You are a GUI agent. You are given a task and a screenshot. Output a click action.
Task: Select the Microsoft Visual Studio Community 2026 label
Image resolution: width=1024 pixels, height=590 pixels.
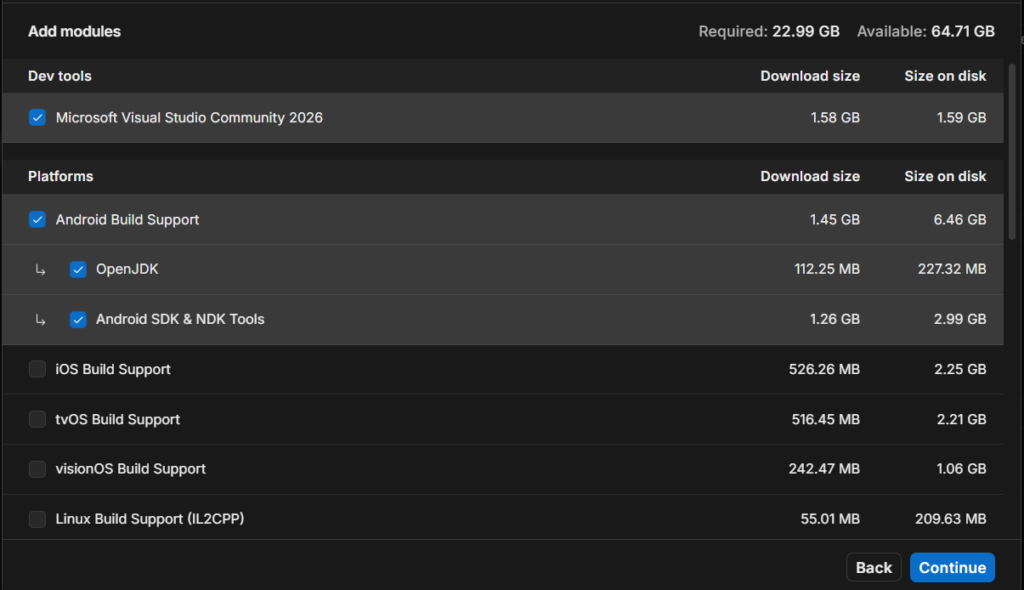[189, 118]
